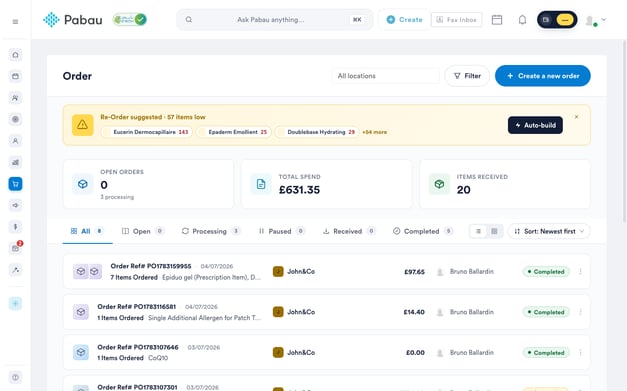Click the 3 processing text under Open Orders

(117, 197)
